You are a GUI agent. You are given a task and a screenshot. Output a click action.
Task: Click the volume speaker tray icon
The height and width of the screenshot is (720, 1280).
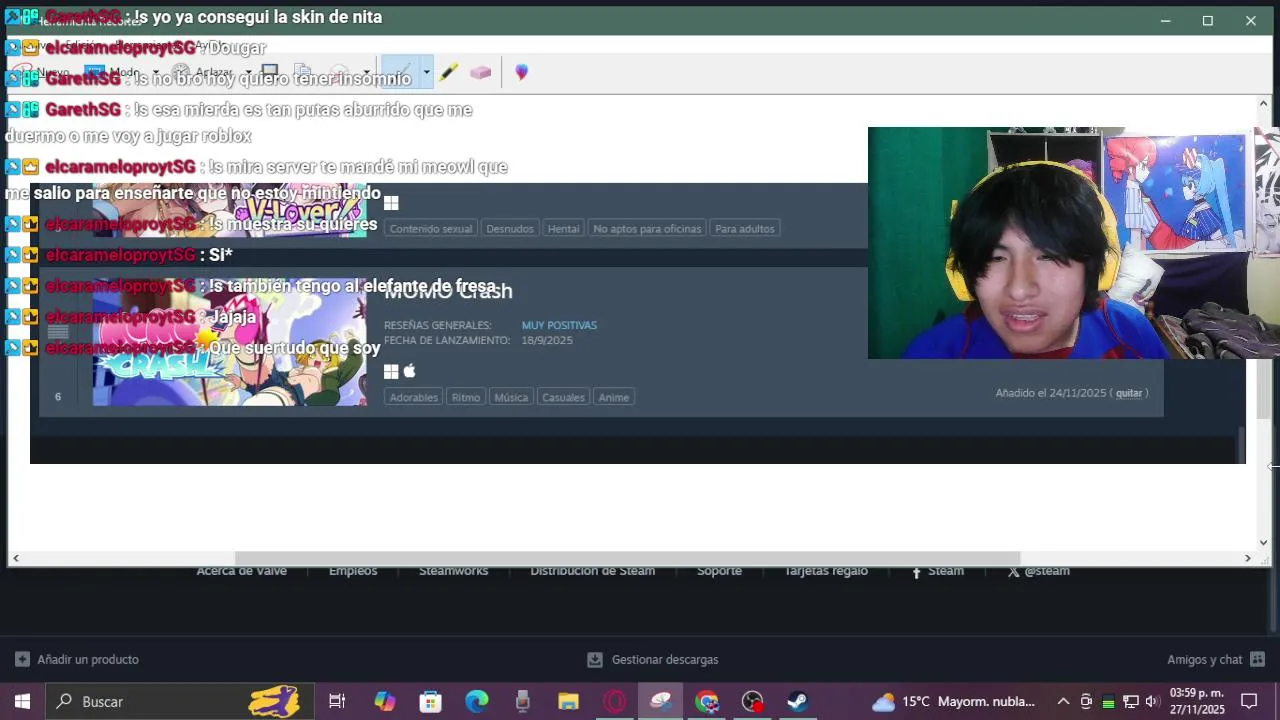(1152, 702)
